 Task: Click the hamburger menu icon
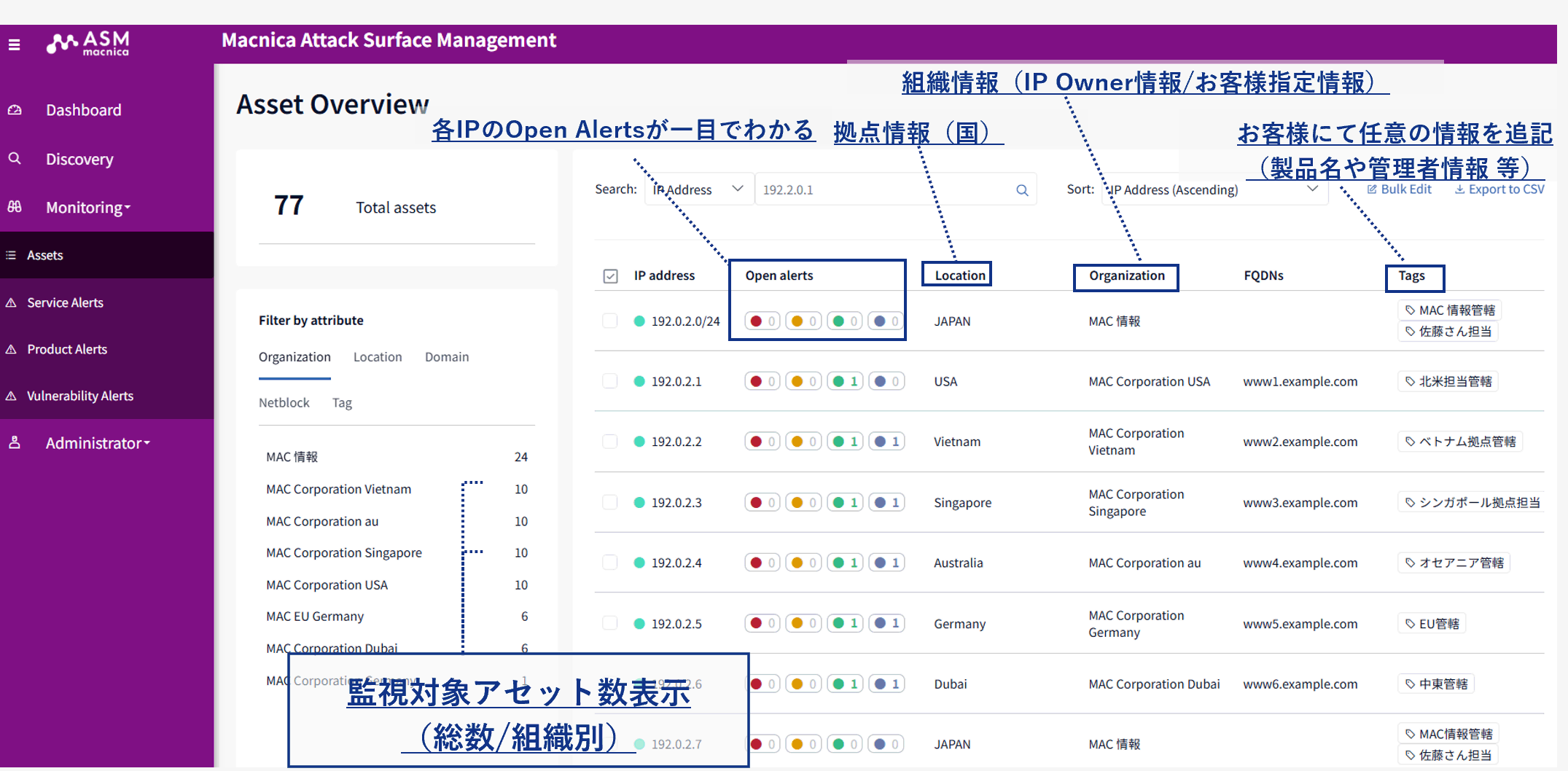click(x=14, y=44)
